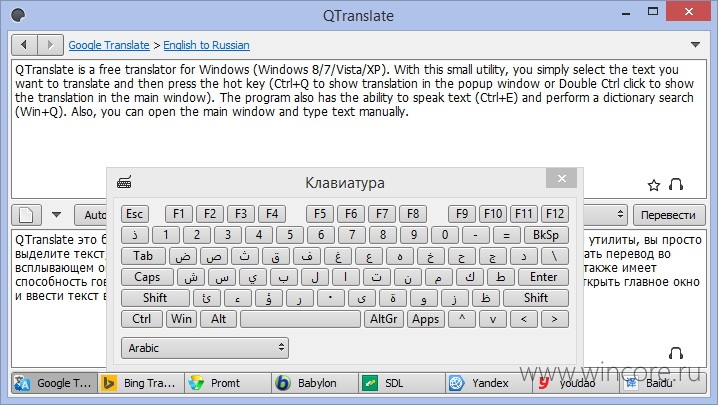The height and width of the screenshot is (405, 718).
Task: Click the number 8 key
Action: [x=383, y=235]
